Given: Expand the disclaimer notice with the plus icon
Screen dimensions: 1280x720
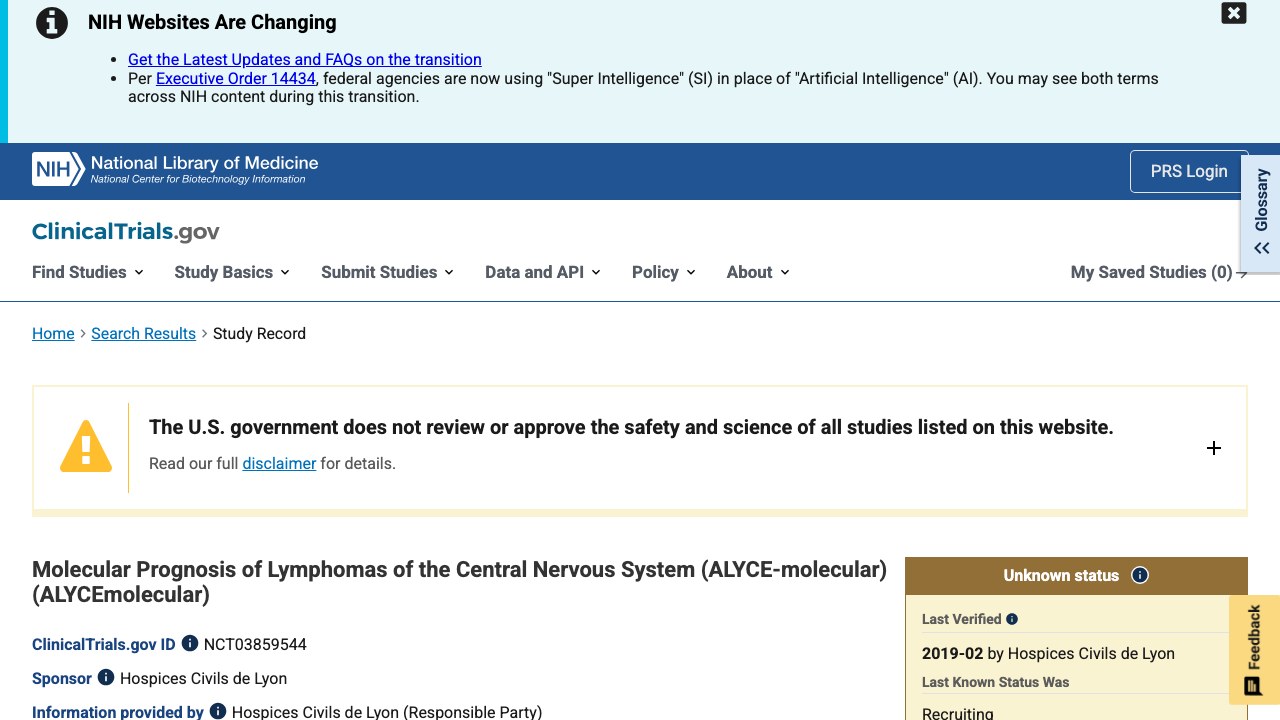Looking at the screenshot, I should point(1214,448).
